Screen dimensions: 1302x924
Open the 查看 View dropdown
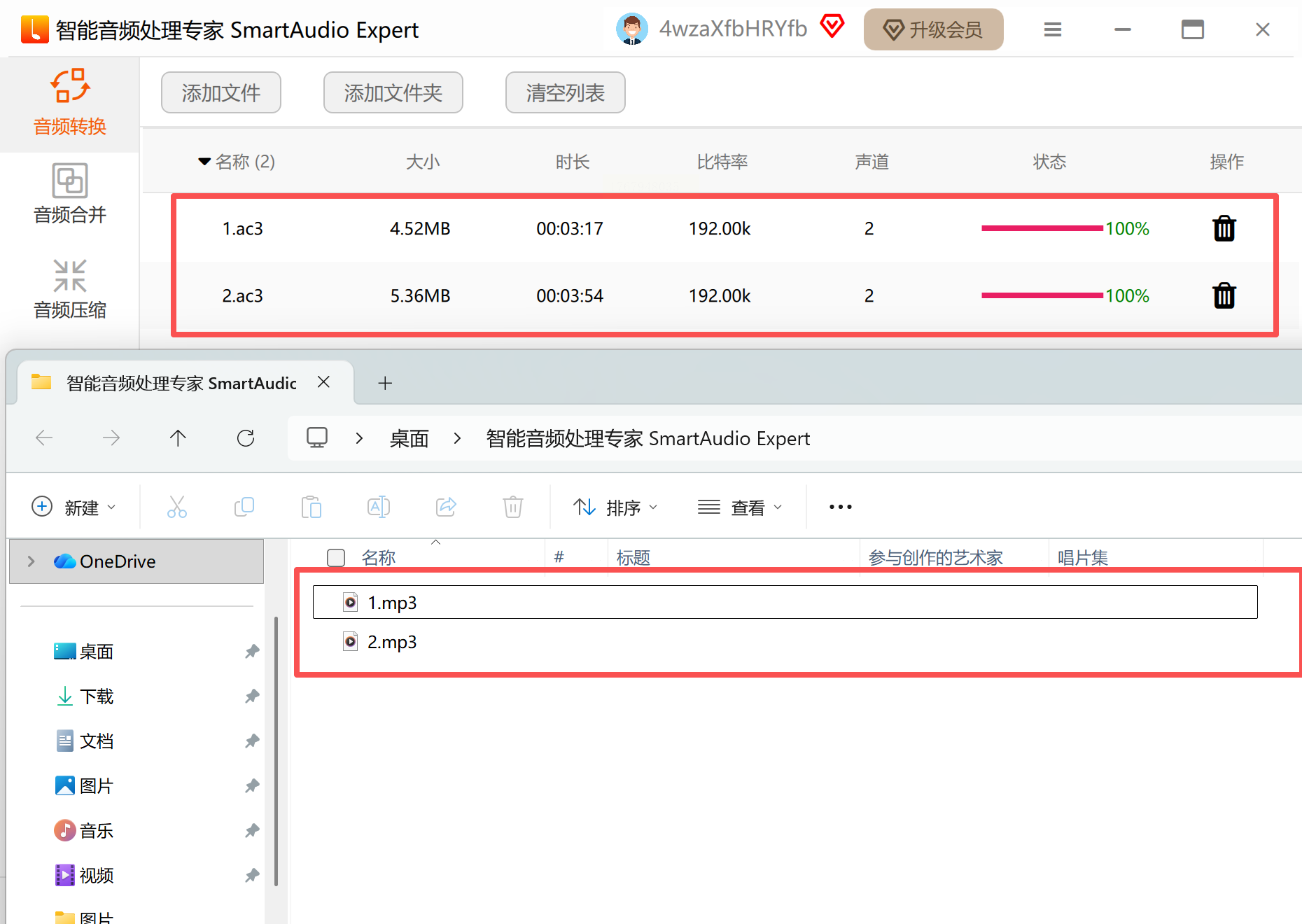pyautogui.click(x=740, y=507)
